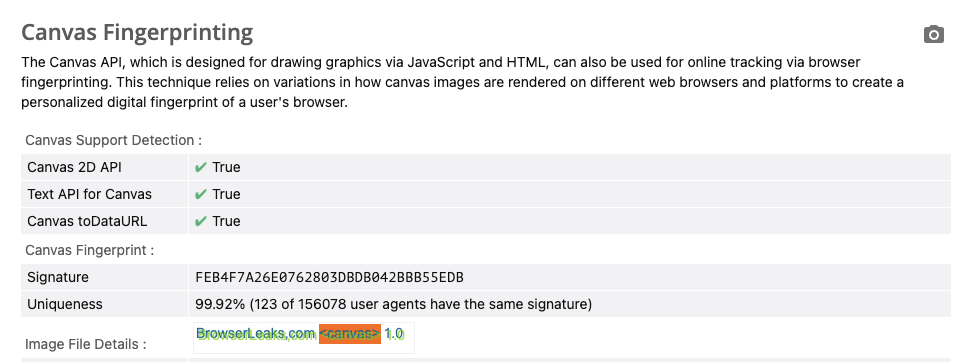Click the True value for Canvas toDataURL

click(x=226, y=222)
